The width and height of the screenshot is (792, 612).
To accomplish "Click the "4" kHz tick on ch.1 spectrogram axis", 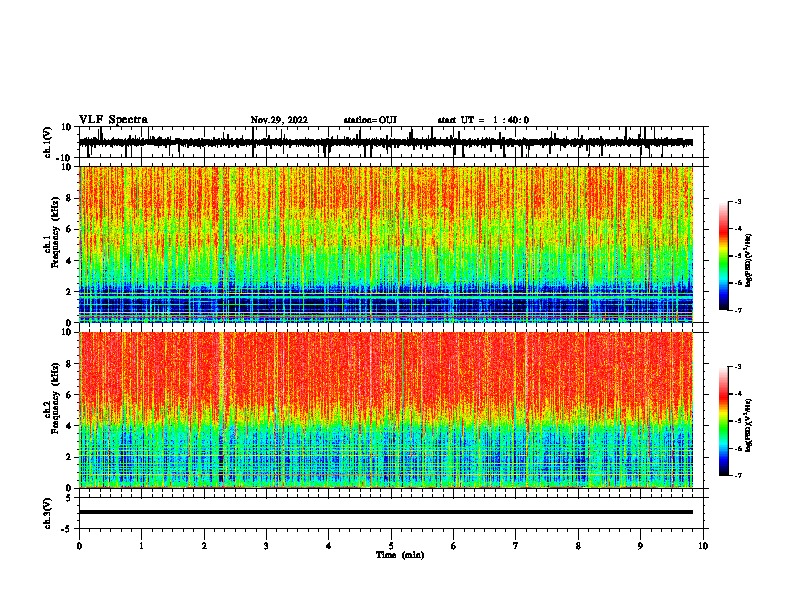I will pyautogui.click(x=69, y=261).
